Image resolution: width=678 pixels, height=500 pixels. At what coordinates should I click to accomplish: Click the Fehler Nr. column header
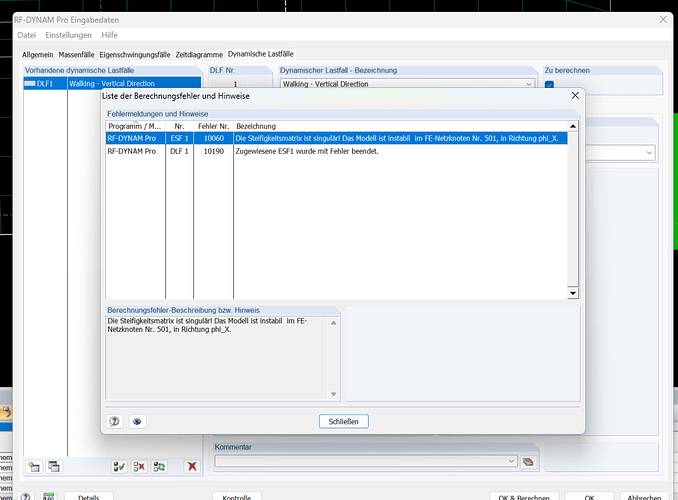[213, 126]
